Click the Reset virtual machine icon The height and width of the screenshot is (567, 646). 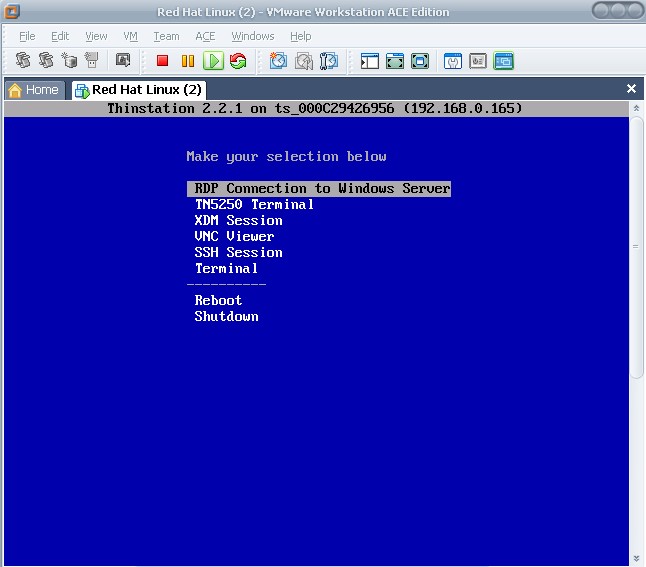(238, 61)
